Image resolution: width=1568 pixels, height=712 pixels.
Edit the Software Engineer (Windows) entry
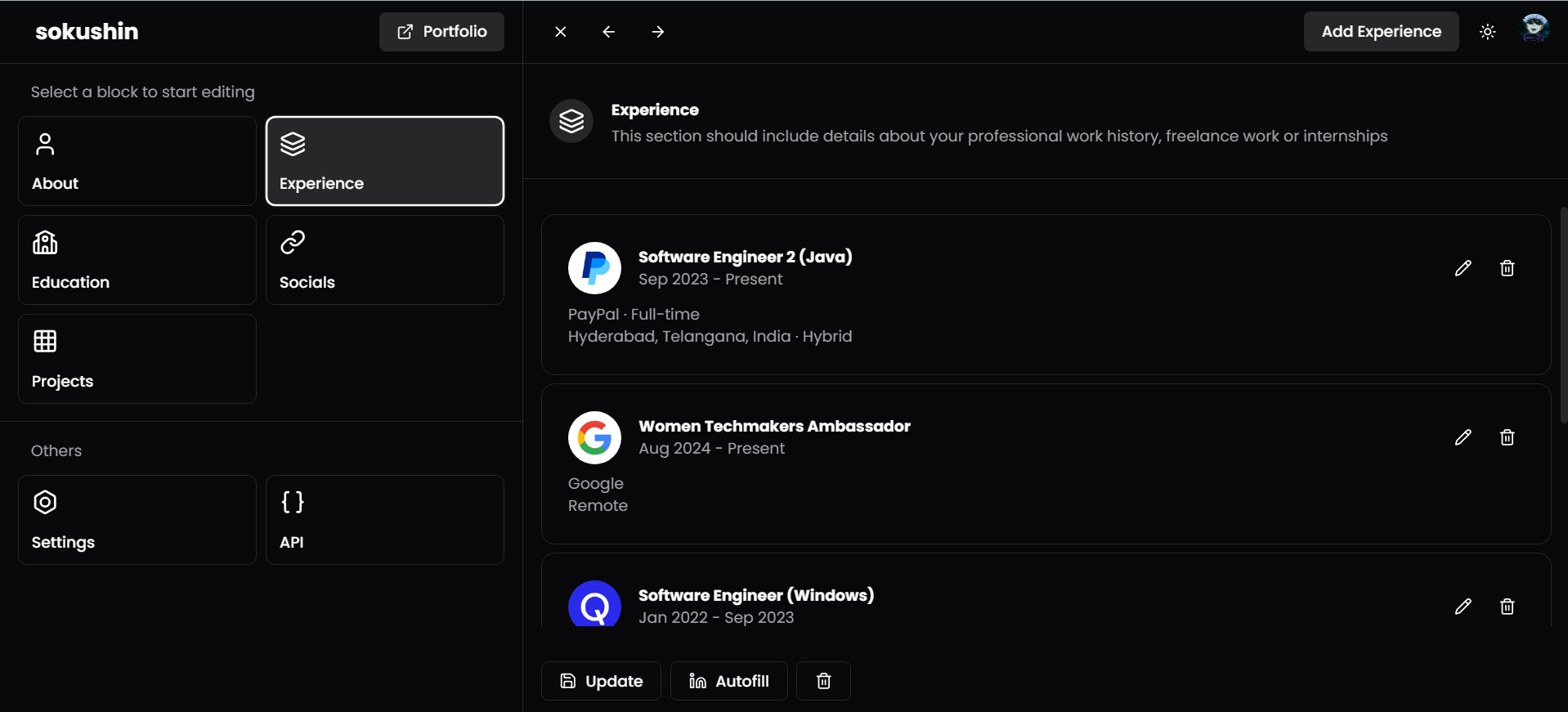(1463, 607)
